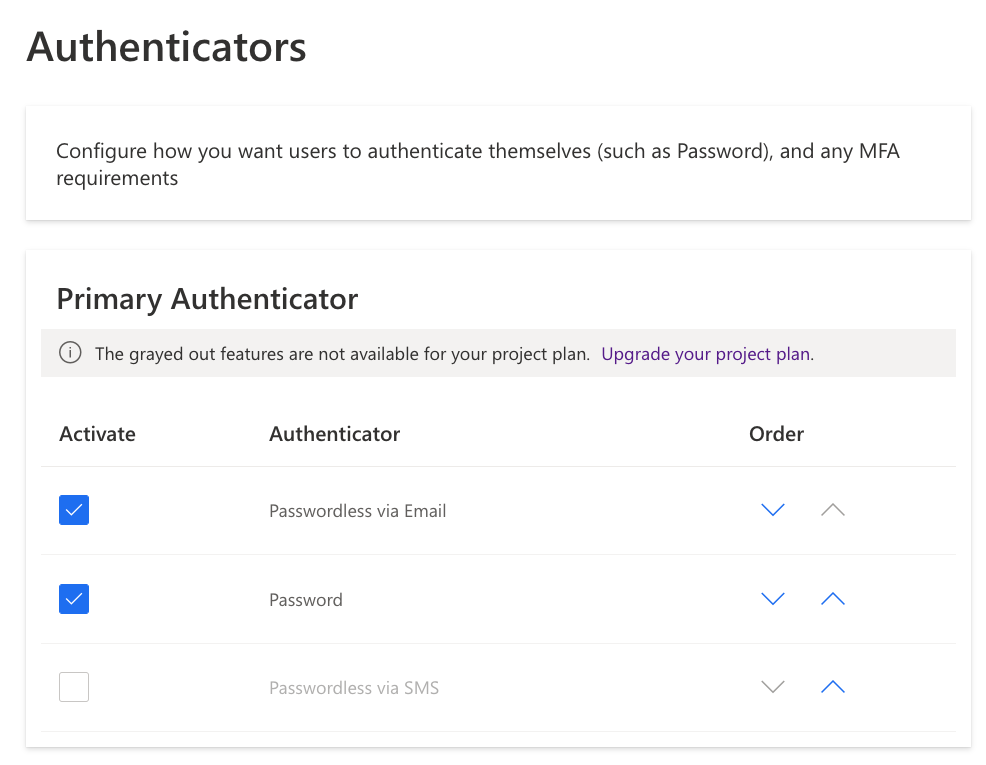Viewport: 986px width, 765px height.
Task: Click the Primary Authenticator heading
Action: coord(207,298)
